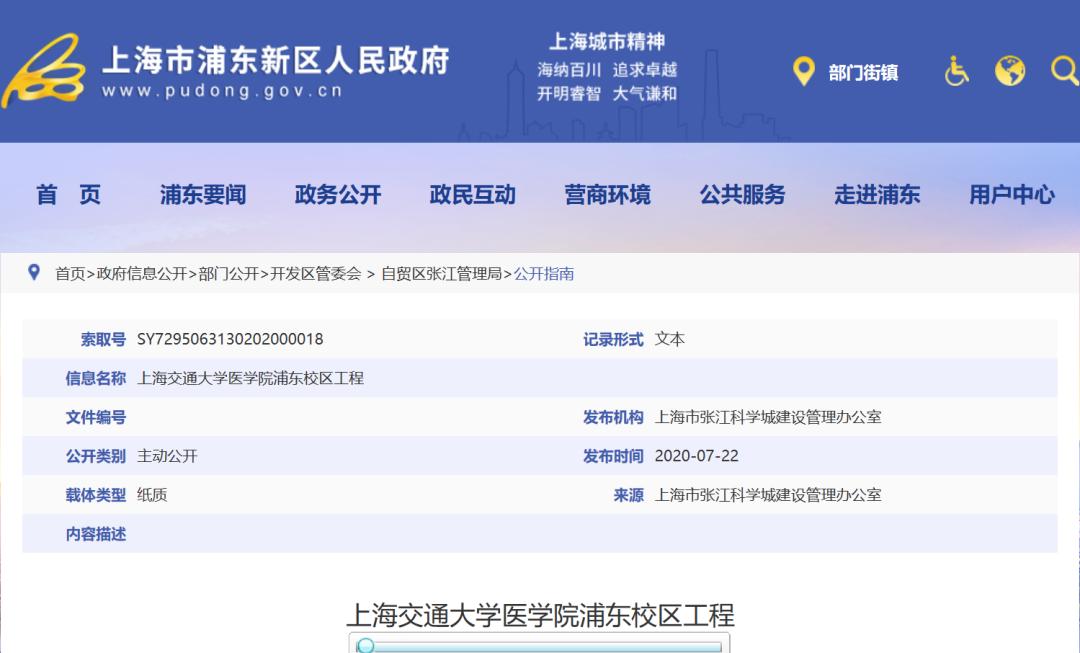The height and width of the screenshot is (653, 1080).
Task: Click the 来源 field label
Action: (628, 495)
